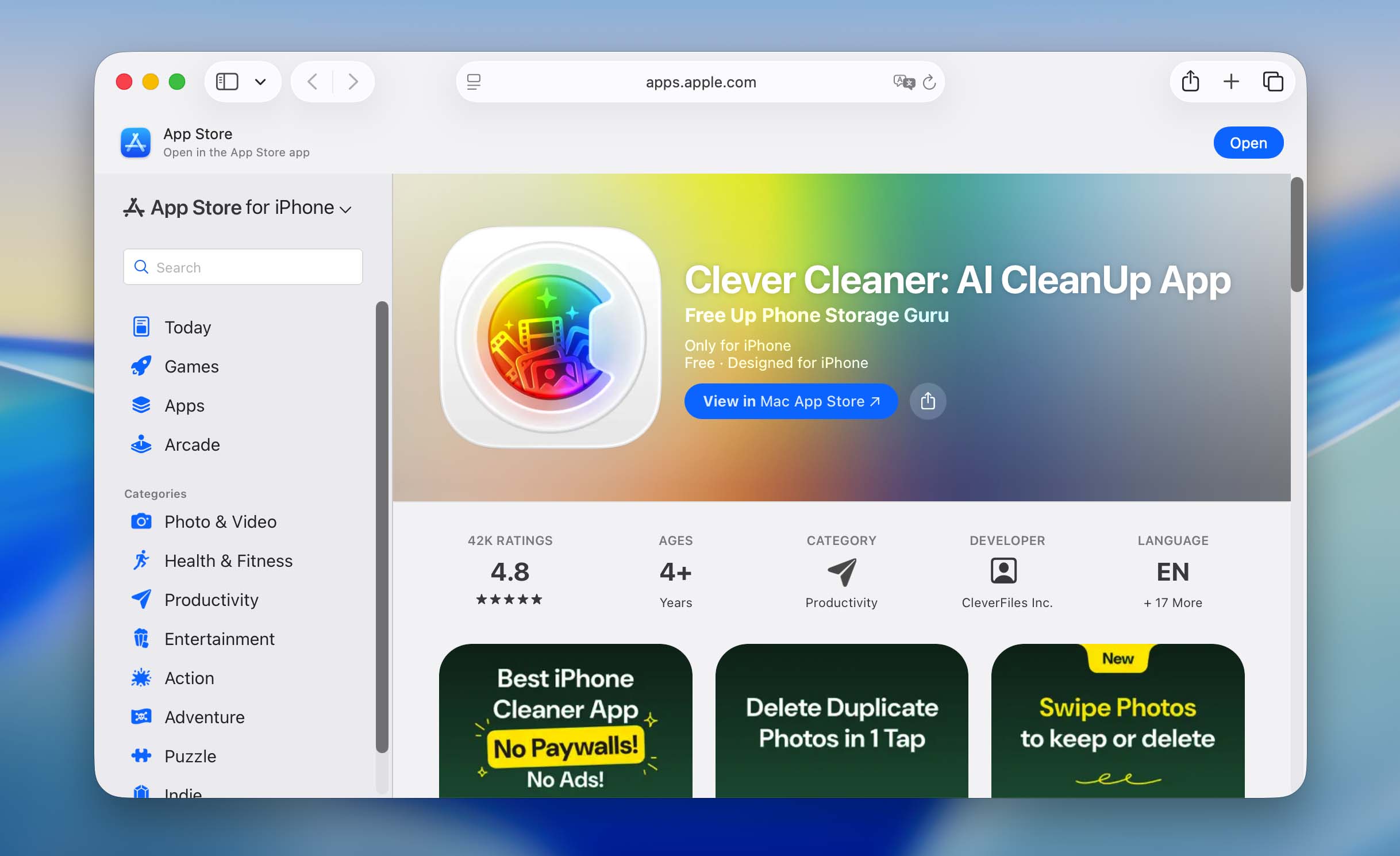Select the Health & Fitness category
Screen dimensions: 1400x856
(x=228, y=561)
